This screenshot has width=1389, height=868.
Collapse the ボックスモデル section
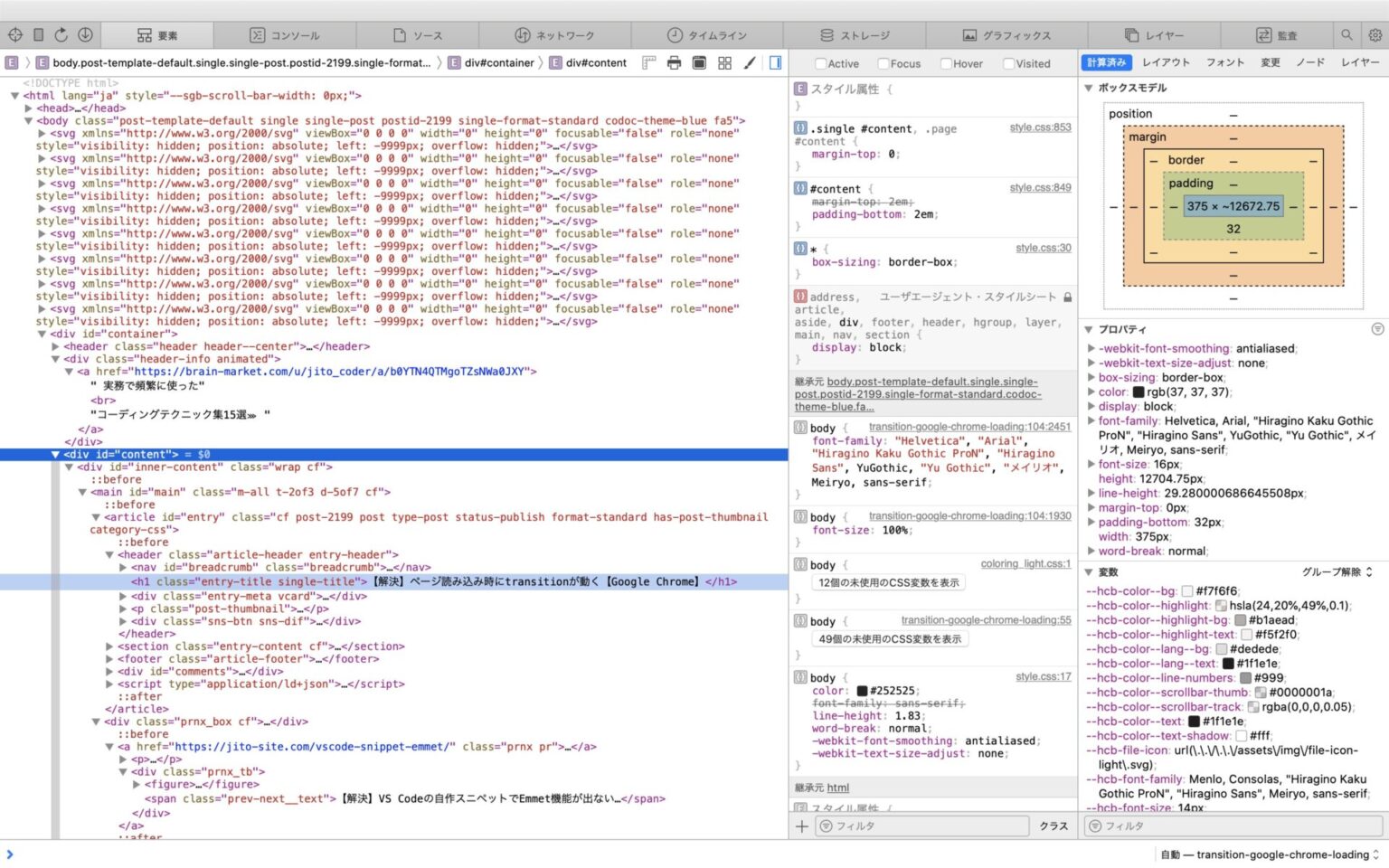click(1089, 88)
